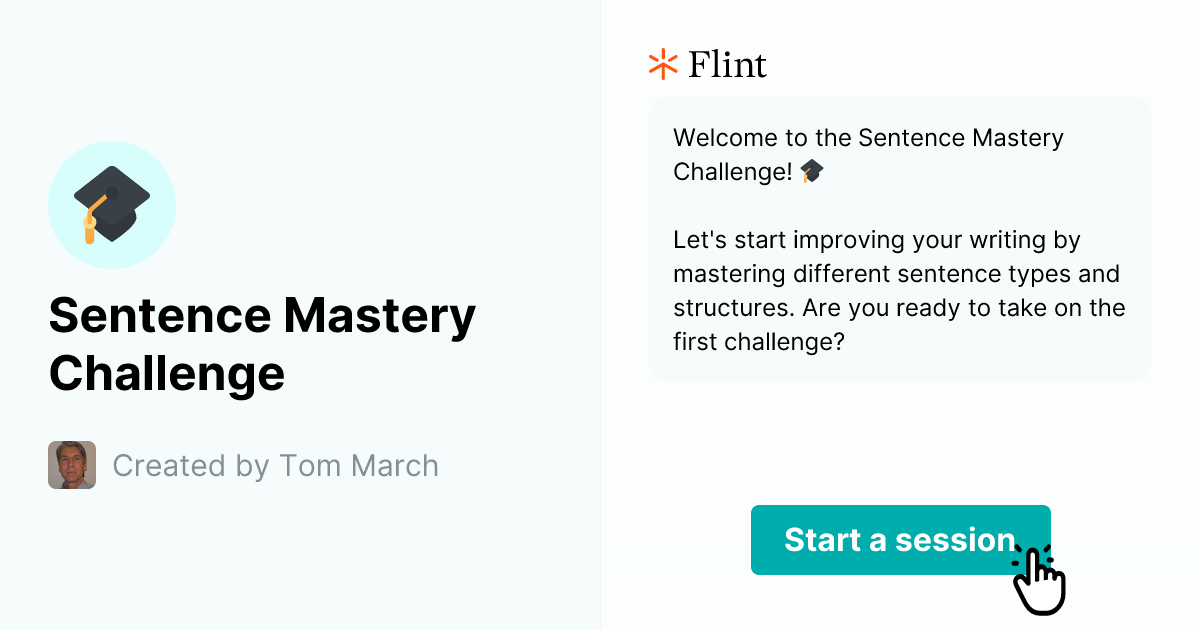
Task: Click the teal Start a session bar
Action: [899, 540]
